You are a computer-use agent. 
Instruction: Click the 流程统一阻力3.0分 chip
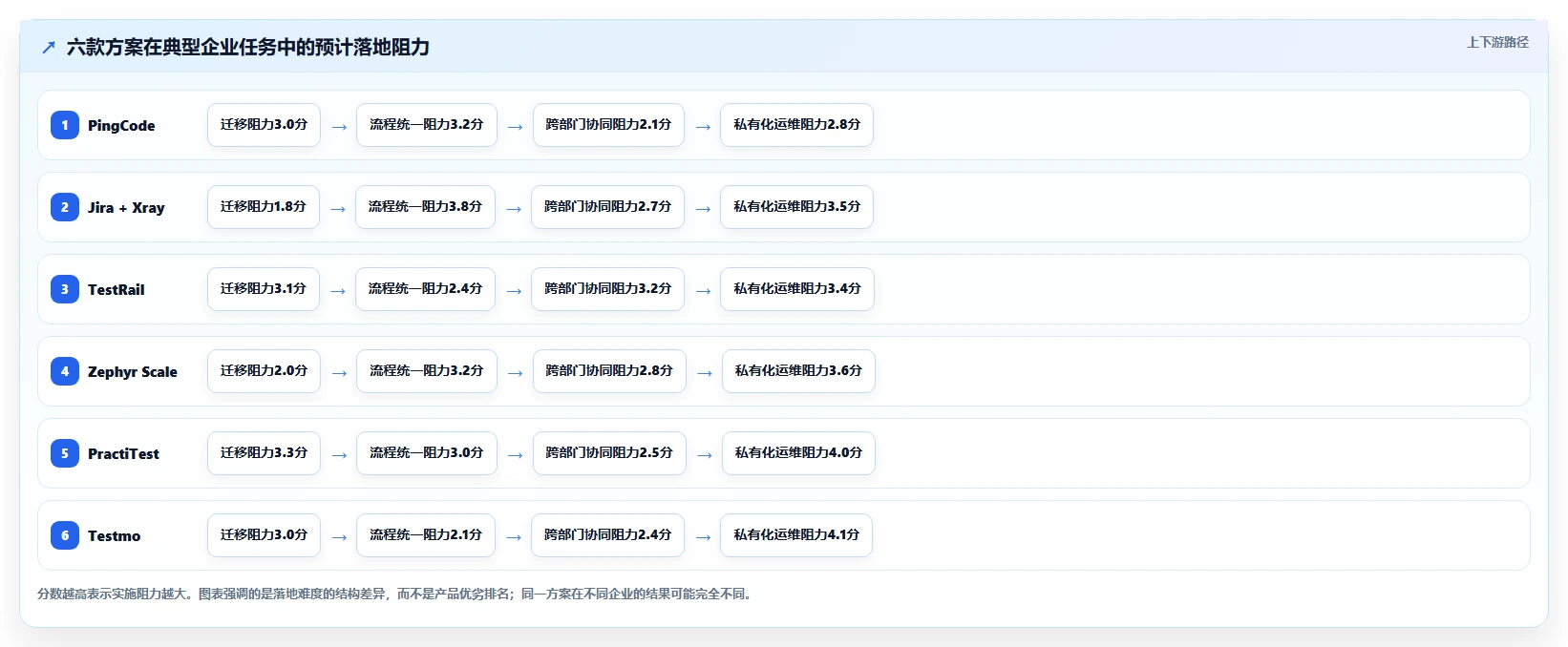(x=427, y=453)
